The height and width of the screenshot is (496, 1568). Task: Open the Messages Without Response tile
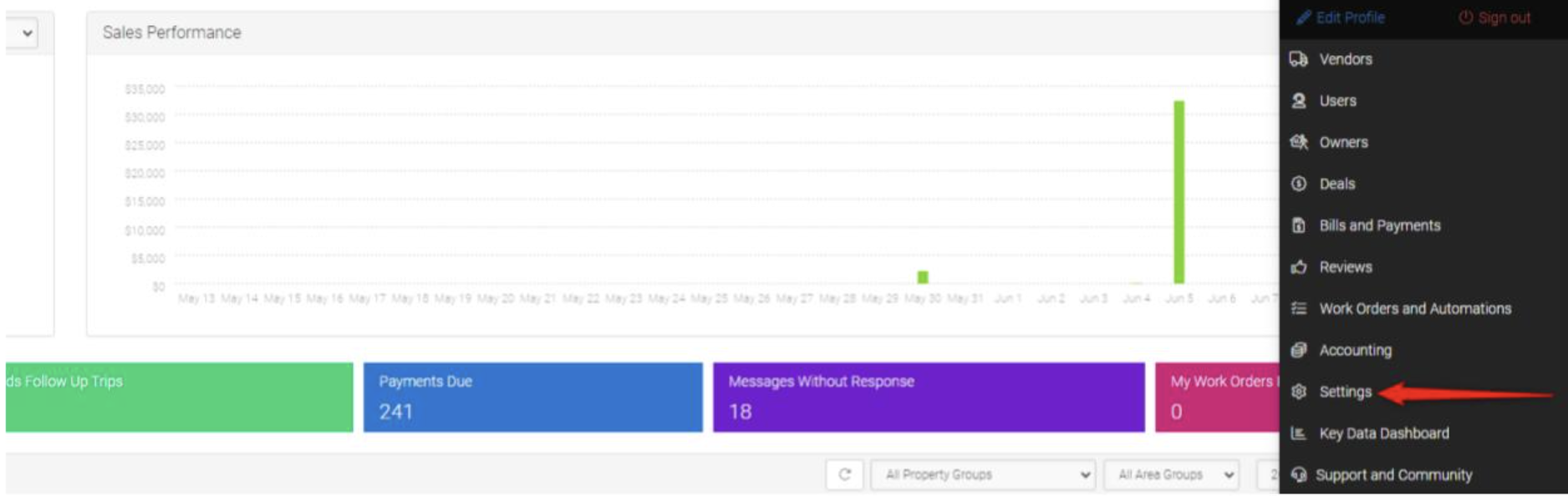pos(928,397)
